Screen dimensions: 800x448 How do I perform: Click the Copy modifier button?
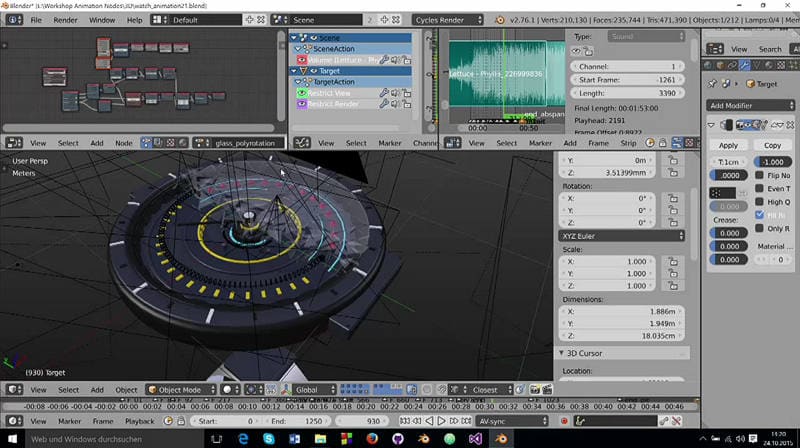772,145
